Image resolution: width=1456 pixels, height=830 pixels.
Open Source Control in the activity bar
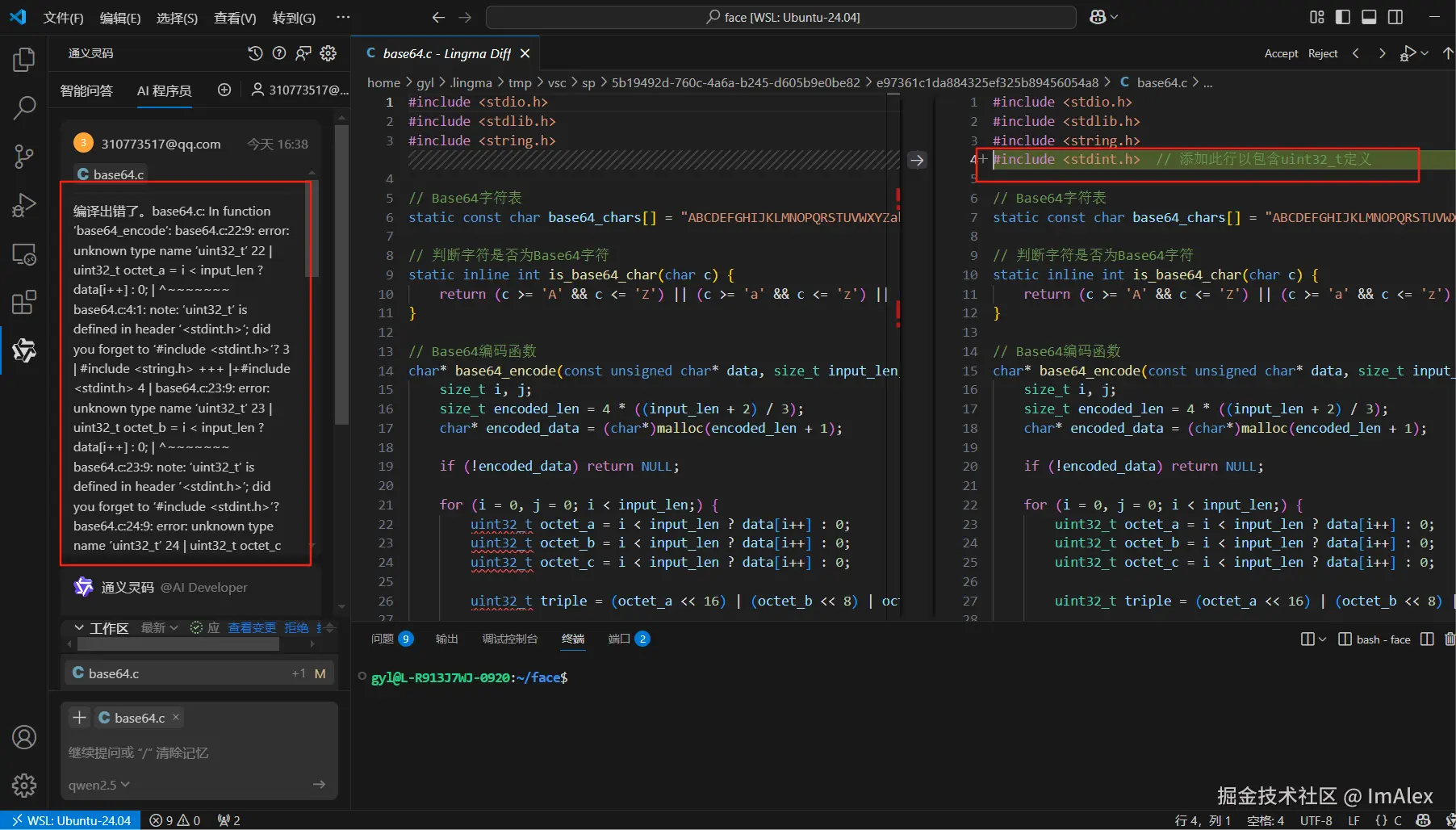[x=24, y=157]
